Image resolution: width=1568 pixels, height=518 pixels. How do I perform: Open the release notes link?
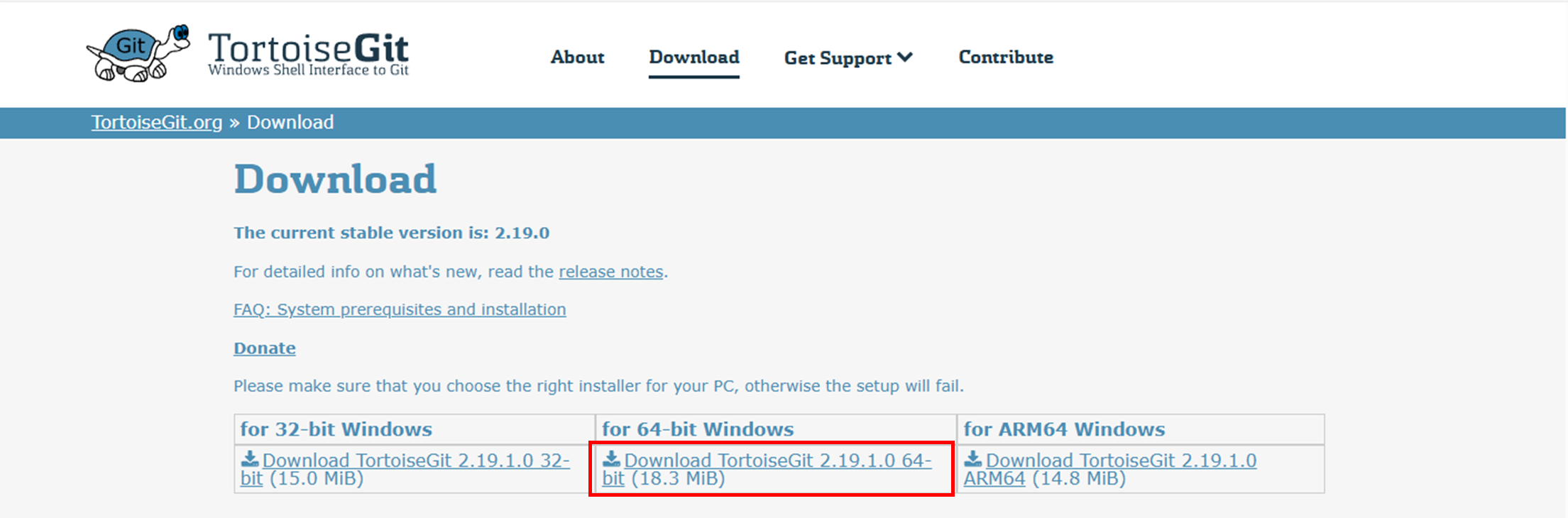tap(611, 272)
